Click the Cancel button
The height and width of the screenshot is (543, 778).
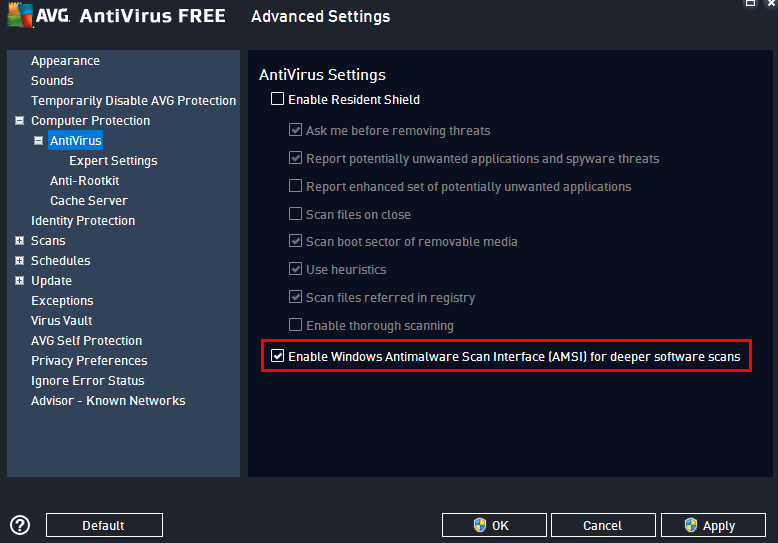click(603, 525)
